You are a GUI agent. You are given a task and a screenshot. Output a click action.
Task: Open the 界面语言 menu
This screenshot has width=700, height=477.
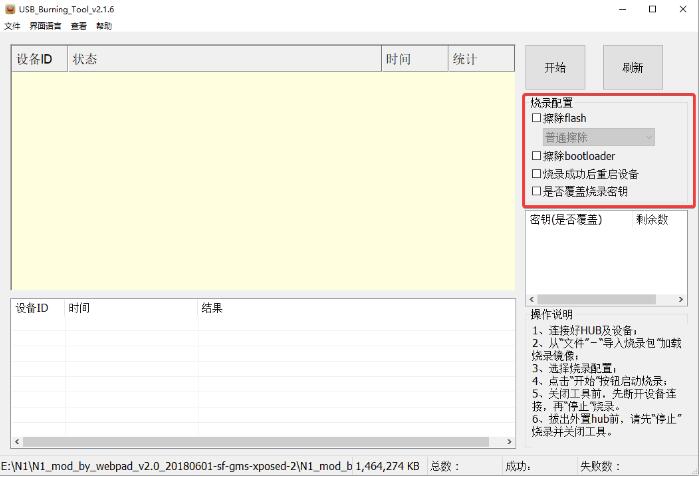(44, 26)
